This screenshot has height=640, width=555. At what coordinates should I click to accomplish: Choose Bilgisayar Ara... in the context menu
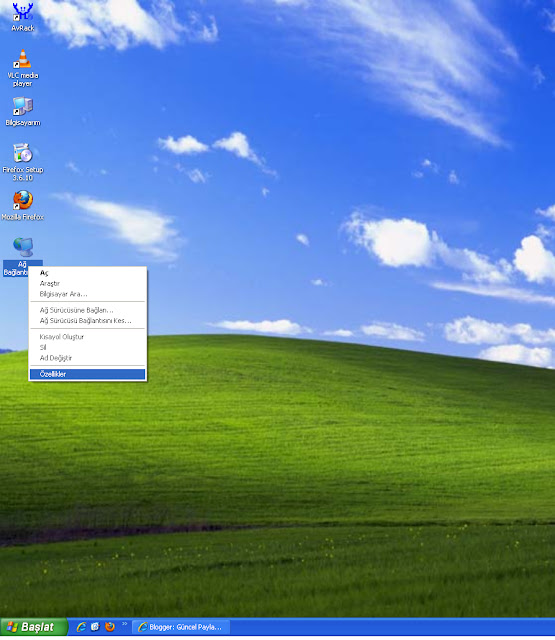click(87, 294)
